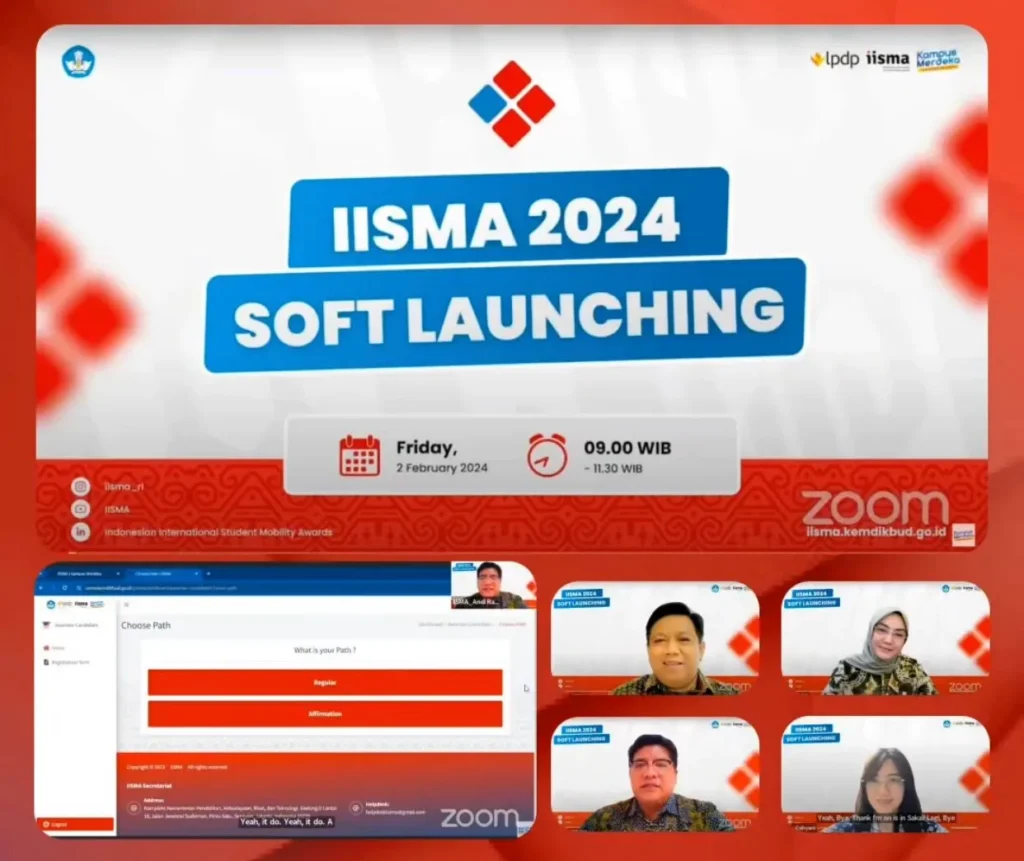Select the woman in hijab video tile
This screenshot has width=1024, height=861.
[886, 638]
